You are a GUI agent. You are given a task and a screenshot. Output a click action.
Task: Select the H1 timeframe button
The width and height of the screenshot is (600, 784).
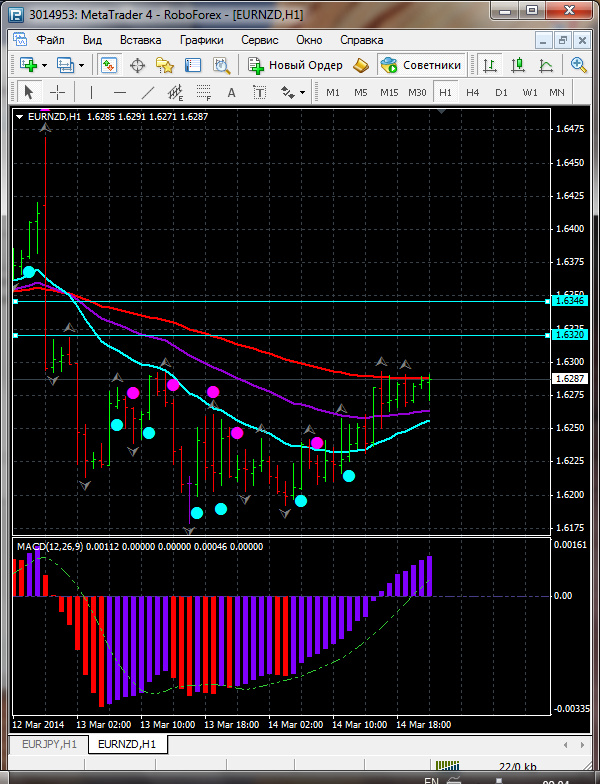[x=445, y=92]
